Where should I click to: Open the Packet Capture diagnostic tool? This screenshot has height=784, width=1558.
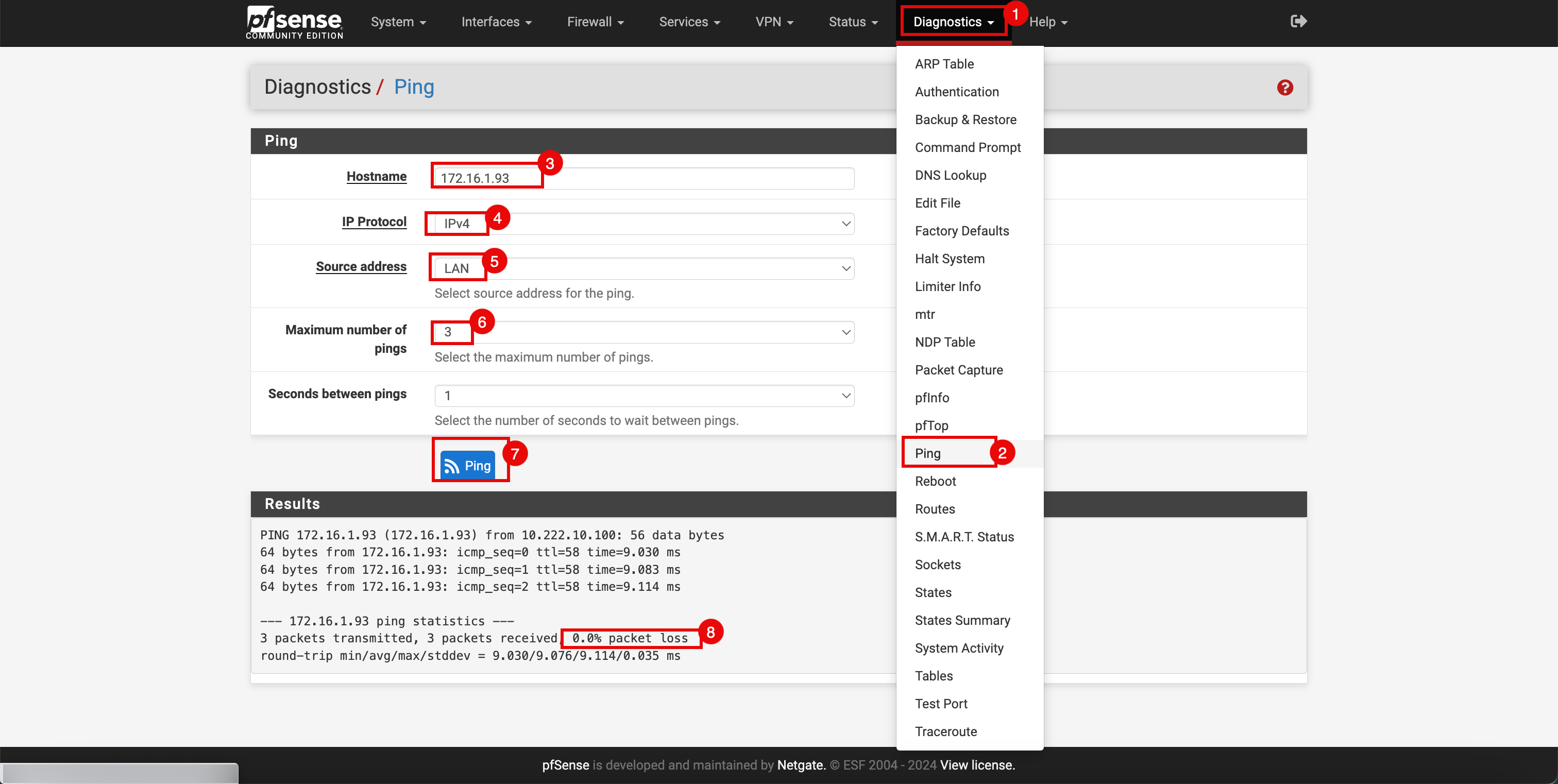coord(959,369)
